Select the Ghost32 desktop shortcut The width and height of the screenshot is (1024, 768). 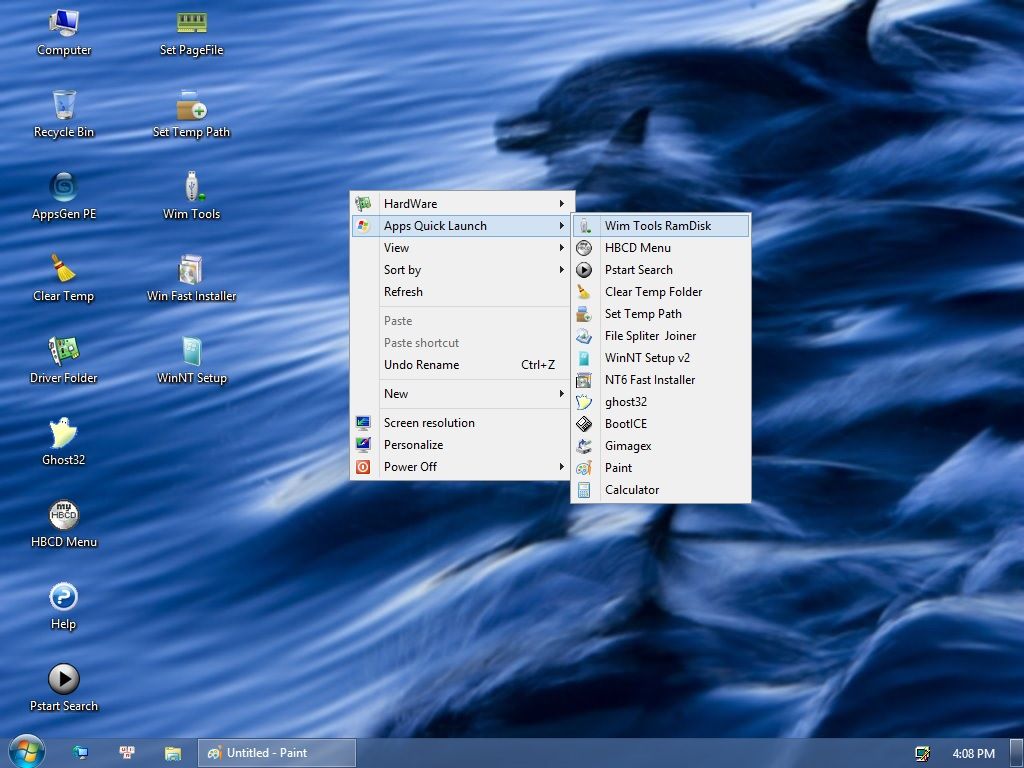pos(64,434)
